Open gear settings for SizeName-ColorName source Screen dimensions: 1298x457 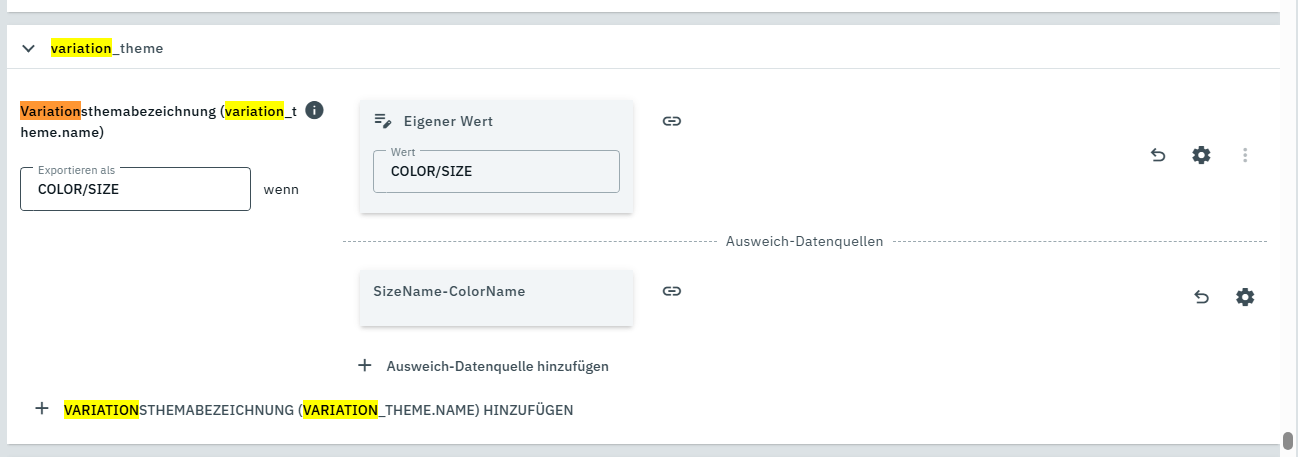click(x=1245, y=297)
